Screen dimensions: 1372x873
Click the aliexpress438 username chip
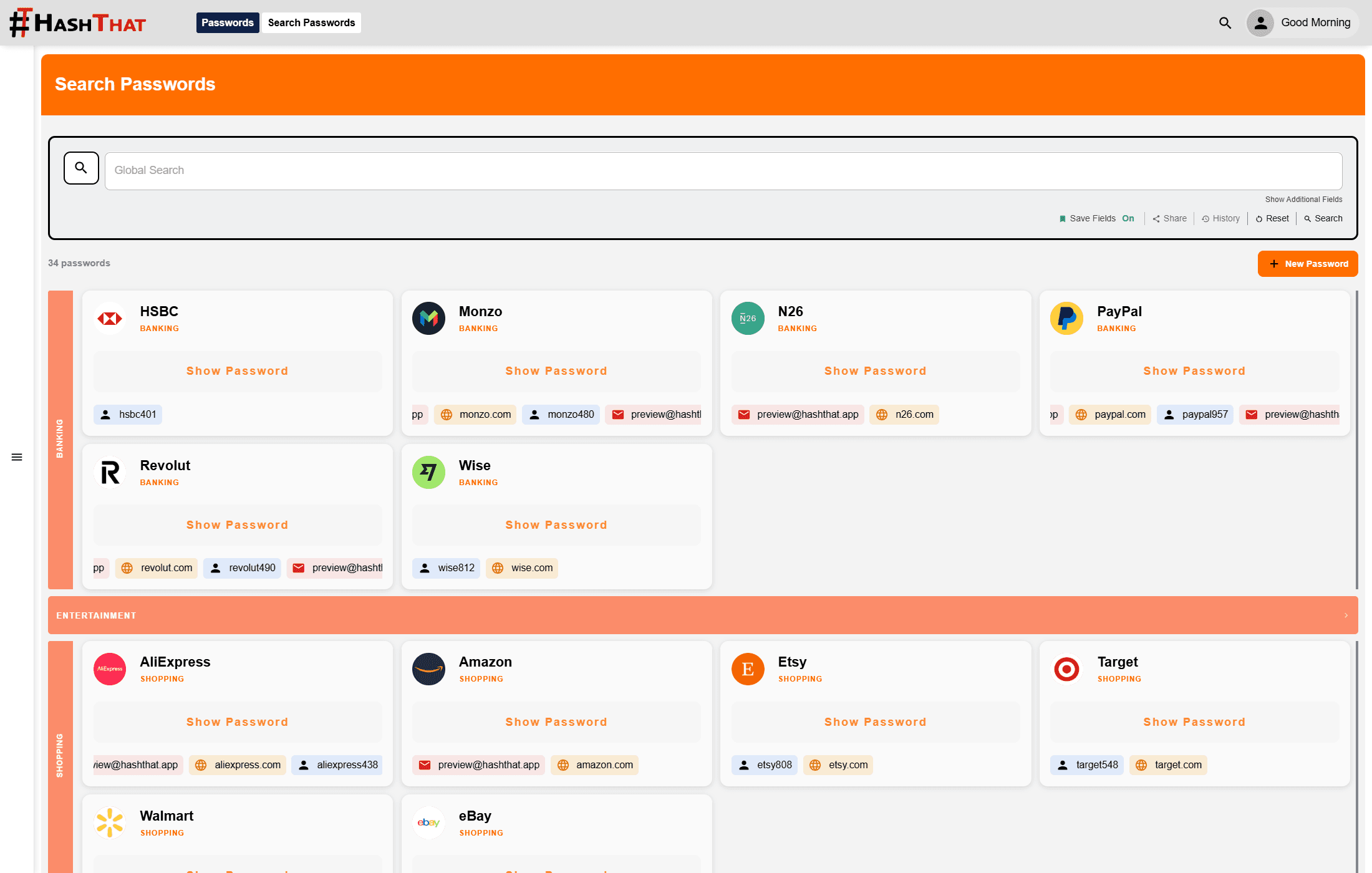337,764
